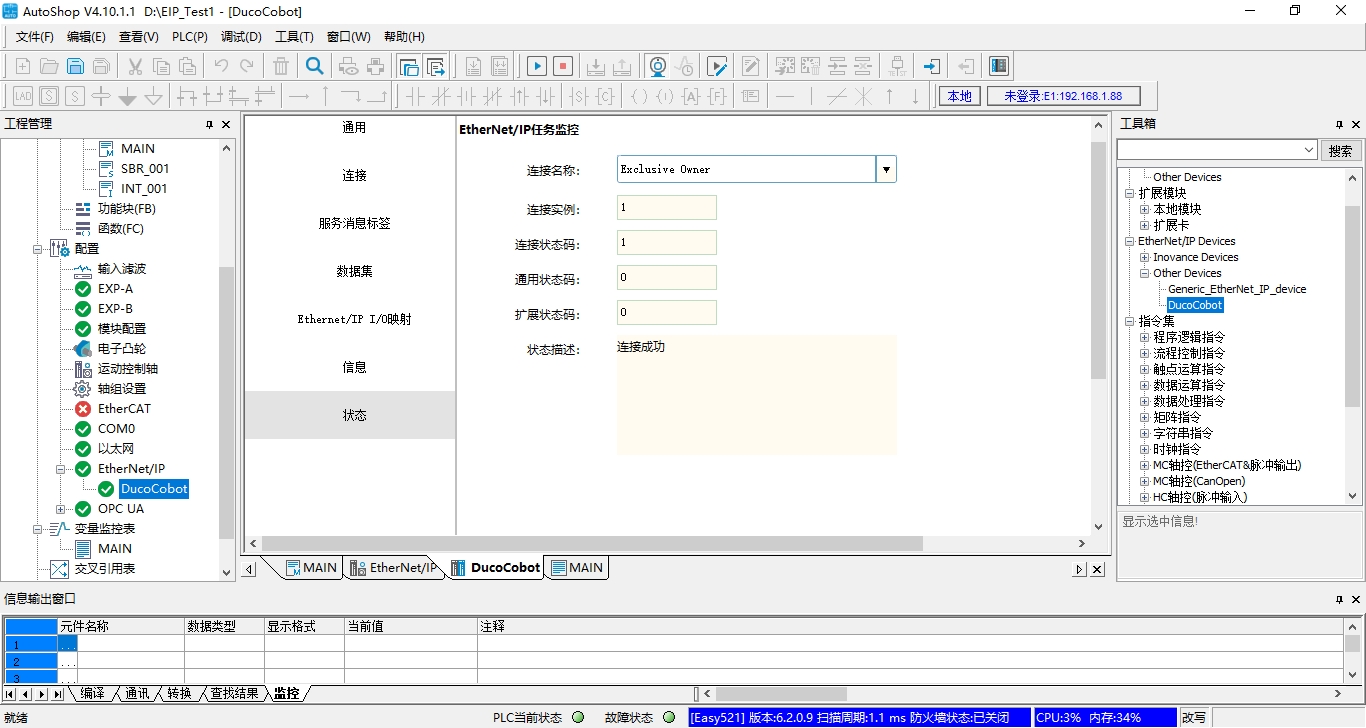Click the editor's horizontal scrollbar
Image resolution: width=1366 pixels, height=728 pixels.
point(591,543)
